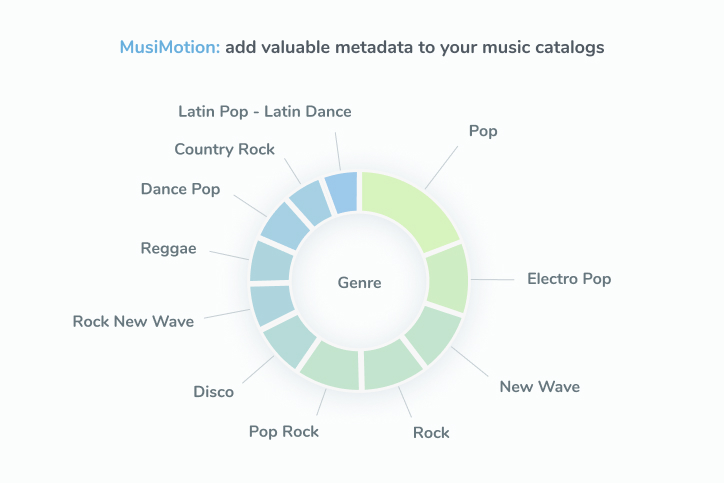This screenshot has width=724, height=483.
Task: Click the blue Latin Pop segment
Action: [342, 193]
